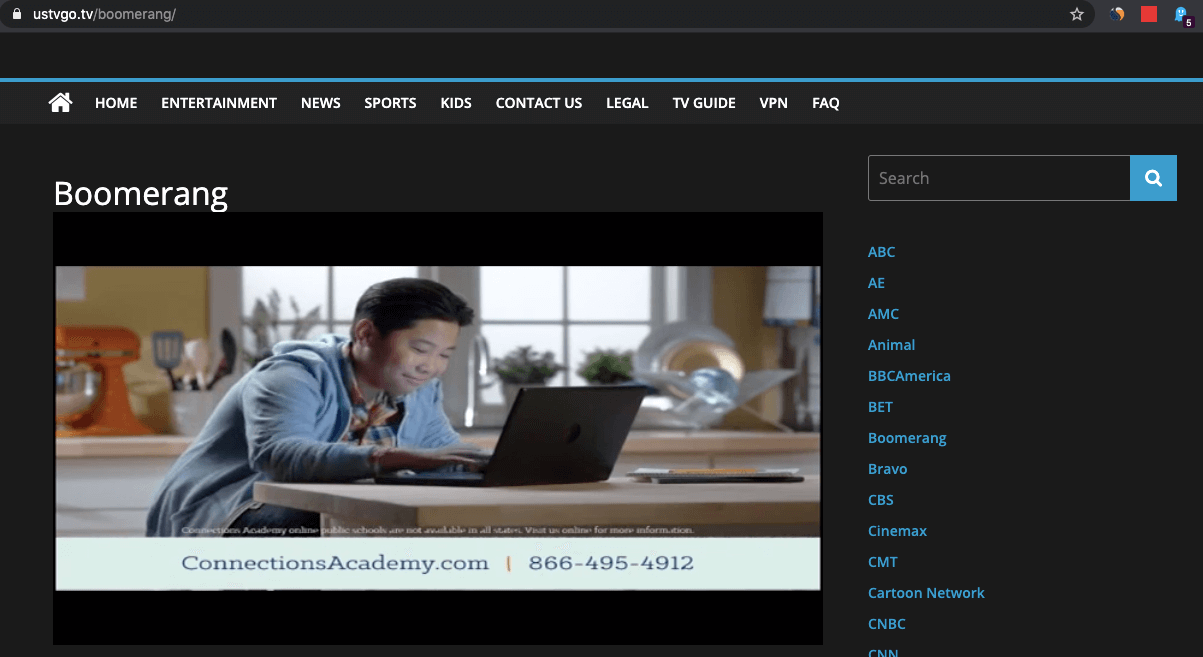Open the Ghostery ghost extension icon
Screen dimensions: 1203x657
1182,15
